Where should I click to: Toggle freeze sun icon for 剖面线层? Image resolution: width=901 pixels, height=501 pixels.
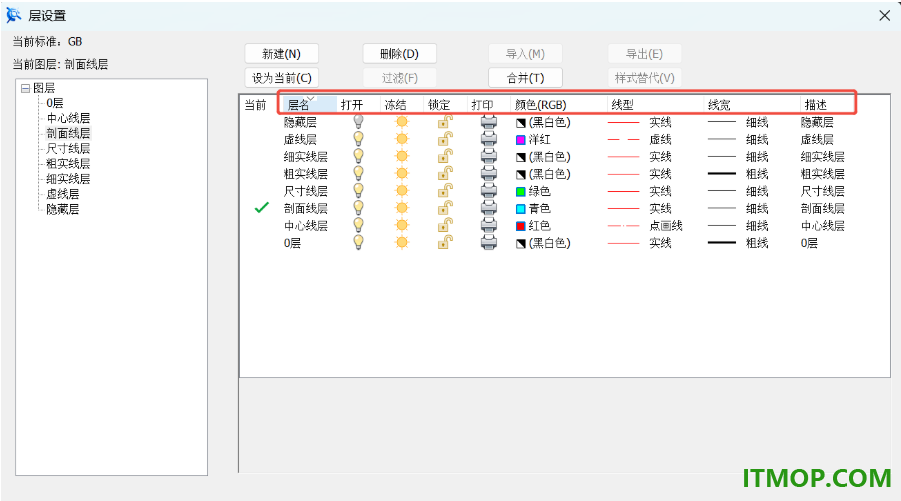pyautogui.click(x=402, y=208)
